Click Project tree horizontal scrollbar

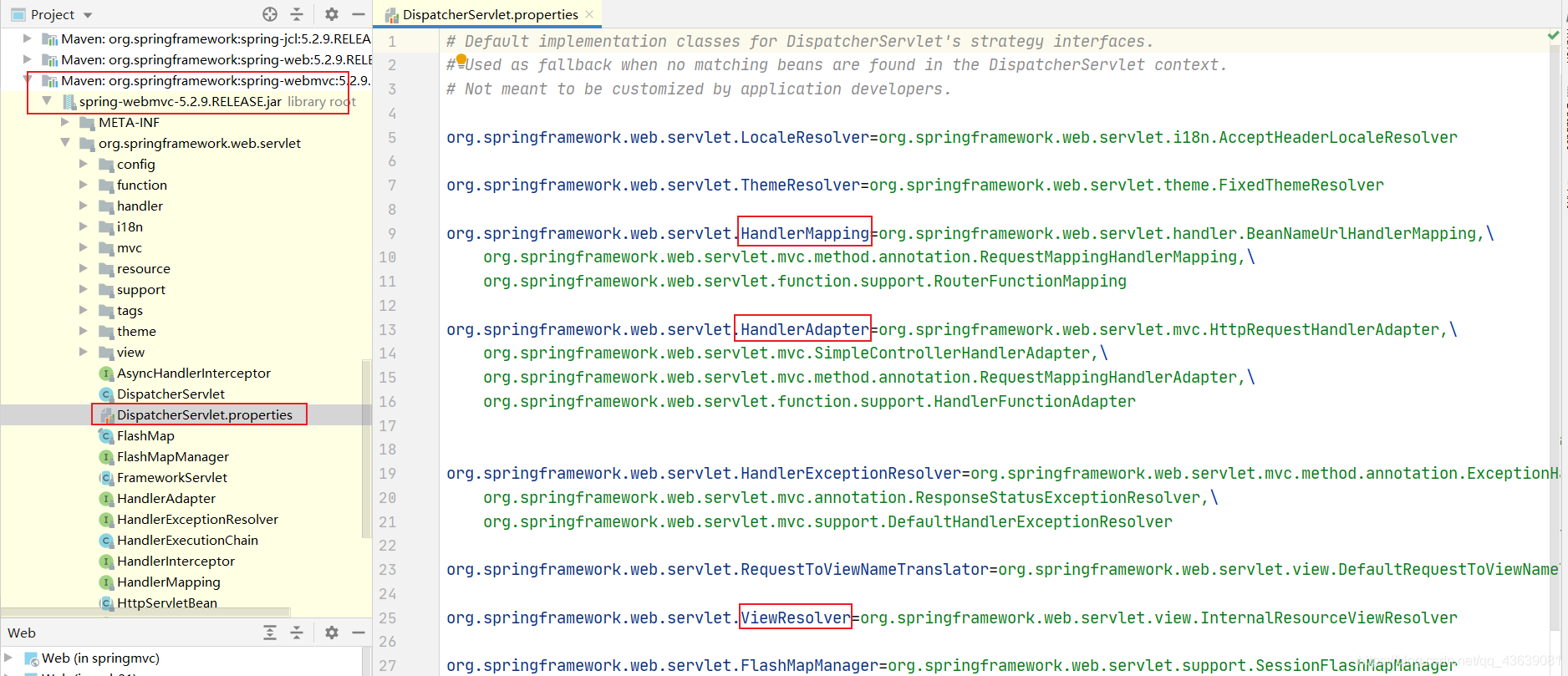(x=146, y=612)
